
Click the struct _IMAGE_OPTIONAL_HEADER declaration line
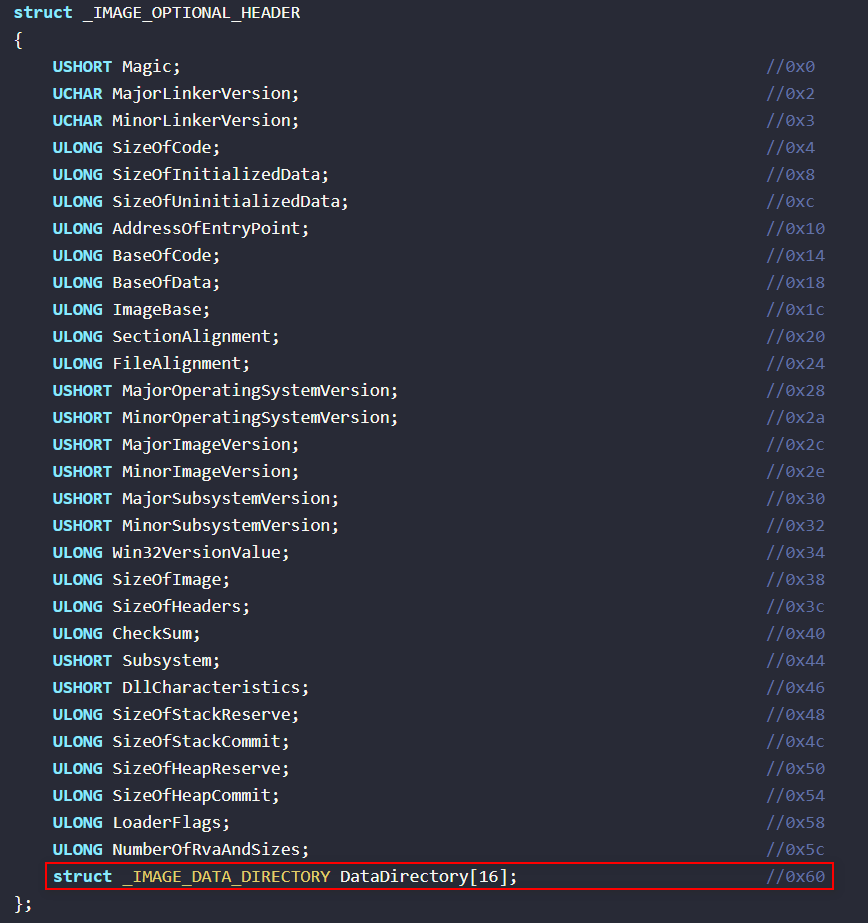coord(157,12)
